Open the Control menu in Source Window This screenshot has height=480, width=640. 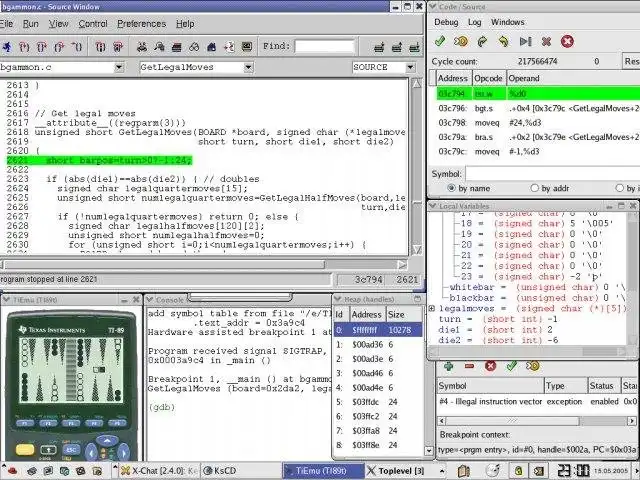point(93,24)
